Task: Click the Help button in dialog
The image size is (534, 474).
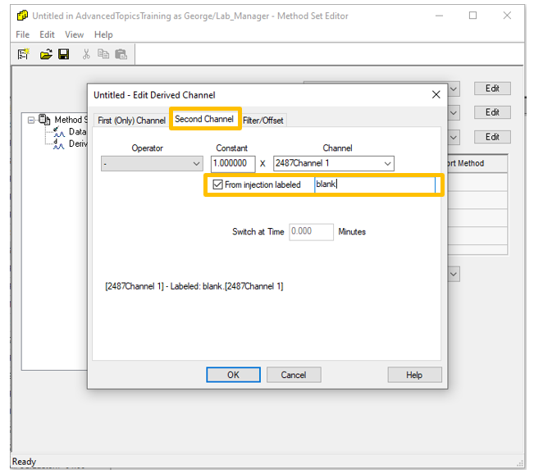Action: click(414, 375)
